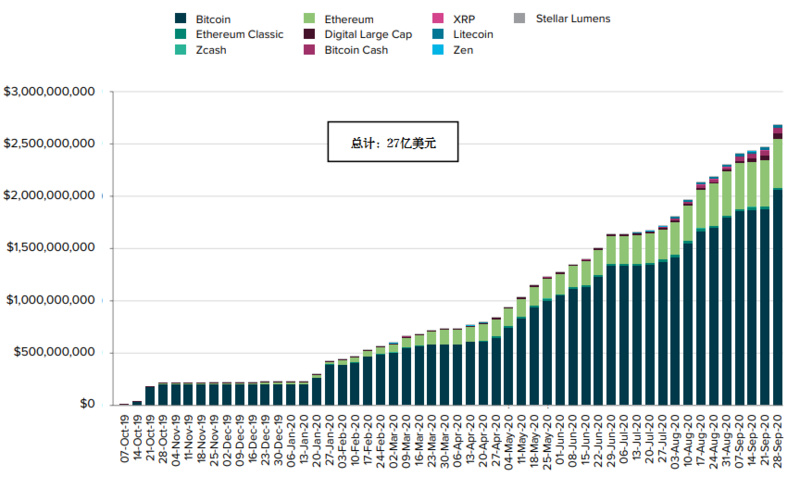Click the $2,000,000,000 axis label
Screen dimensions: 800x489
(x=49, y=195)
